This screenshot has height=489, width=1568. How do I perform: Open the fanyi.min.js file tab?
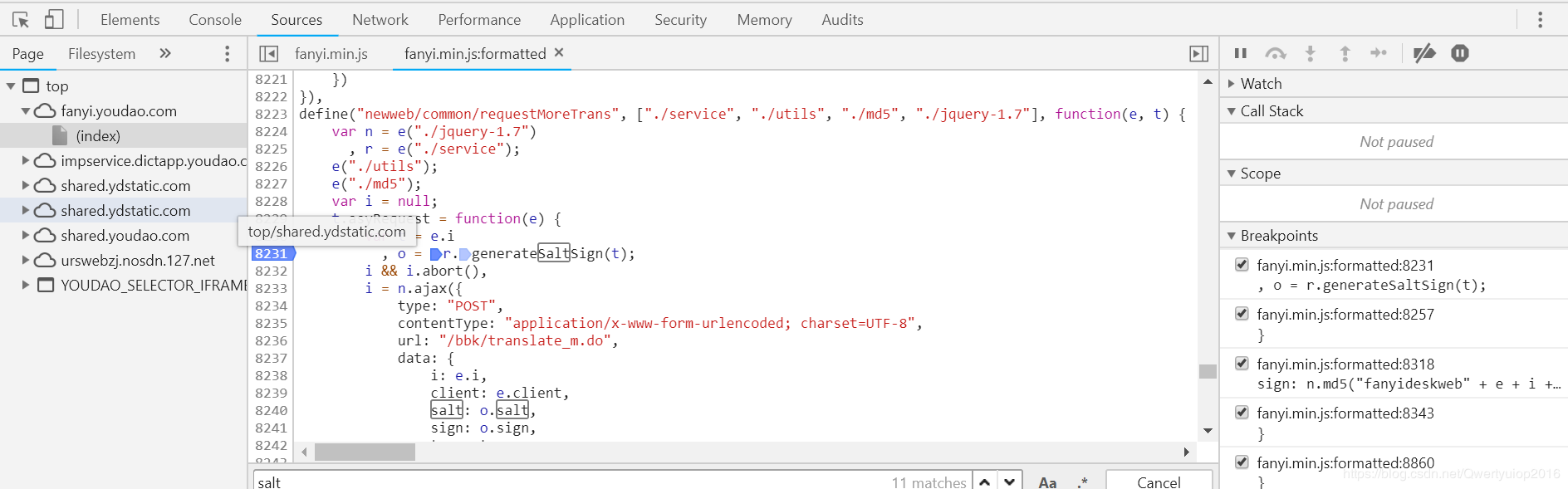coord(331,53)
